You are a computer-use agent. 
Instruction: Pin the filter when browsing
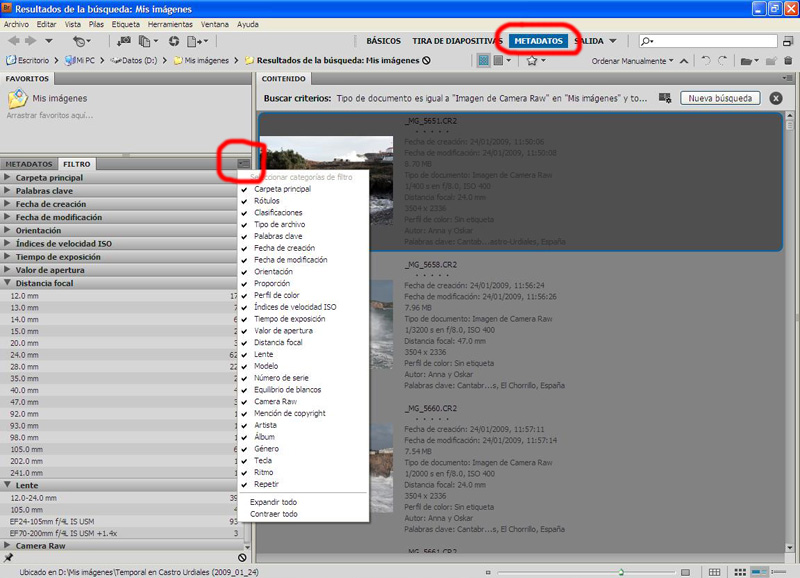(8, 558)
